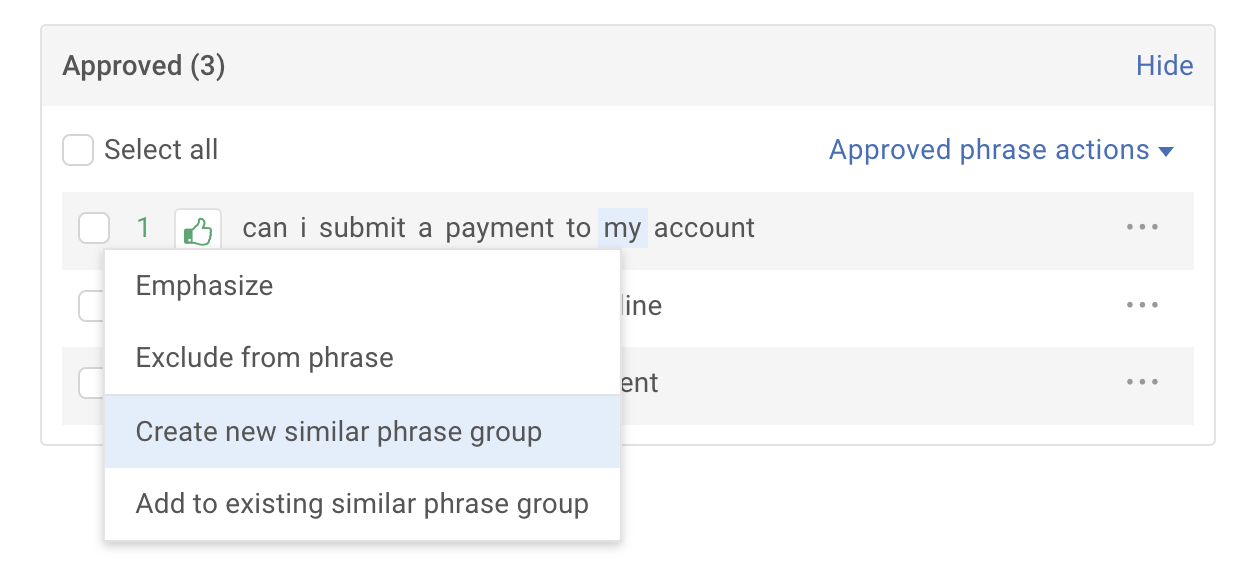The height and width of the screenshot is (576, 1260).
Task: Click the green count number 1
Action: 143,228
